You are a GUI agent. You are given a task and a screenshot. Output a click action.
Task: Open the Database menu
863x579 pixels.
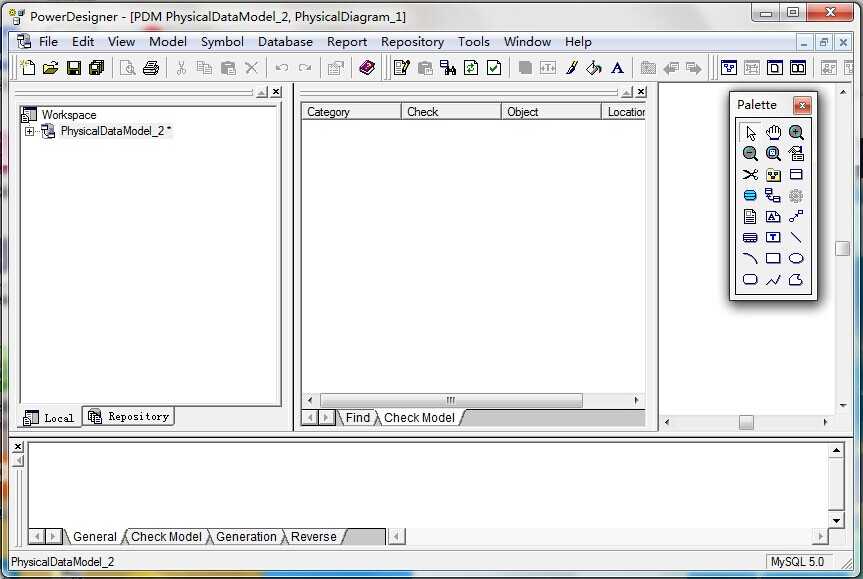(285, 42)
